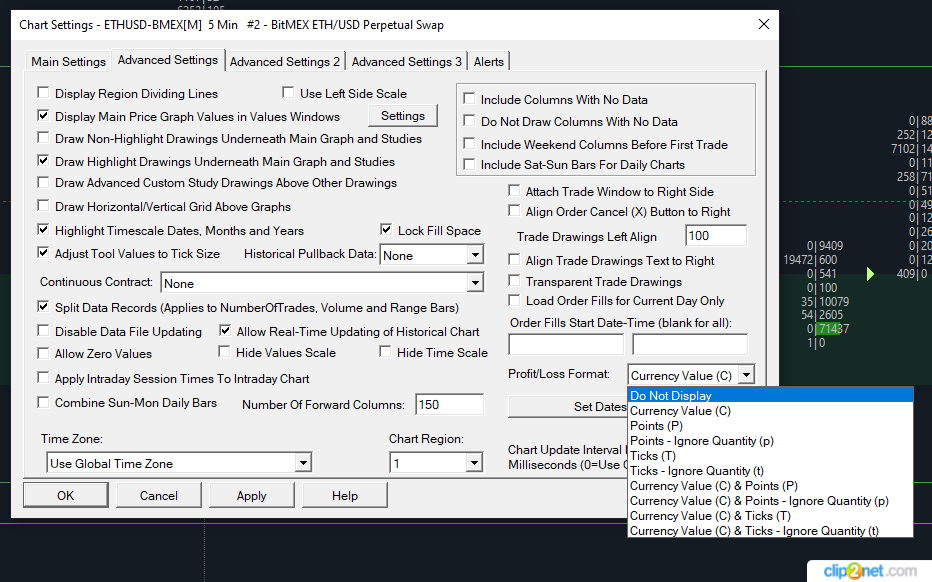Viewport: 932px width, 582px height.
Task: Open Advanced Settings 3 tab
Action: click(x=407, y=62)
